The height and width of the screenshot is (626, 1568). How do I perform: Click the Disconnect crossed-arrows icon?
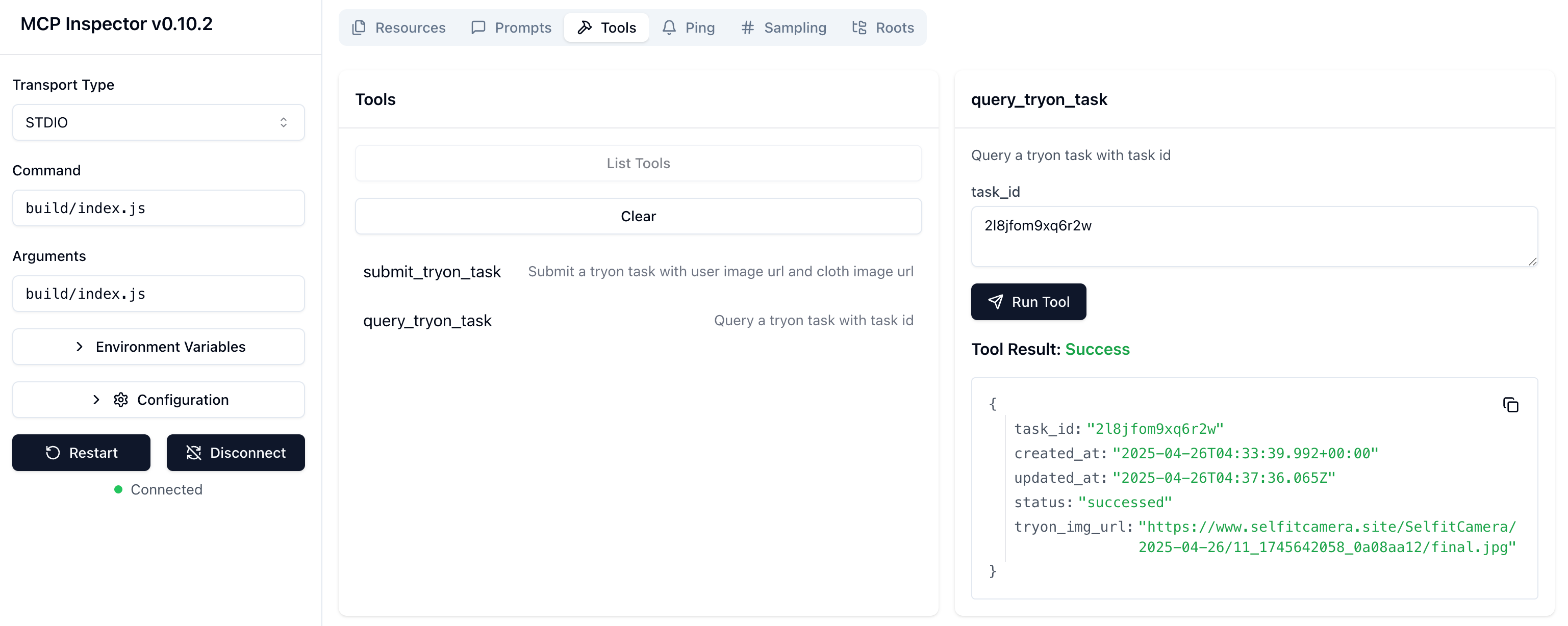point(193,453)
